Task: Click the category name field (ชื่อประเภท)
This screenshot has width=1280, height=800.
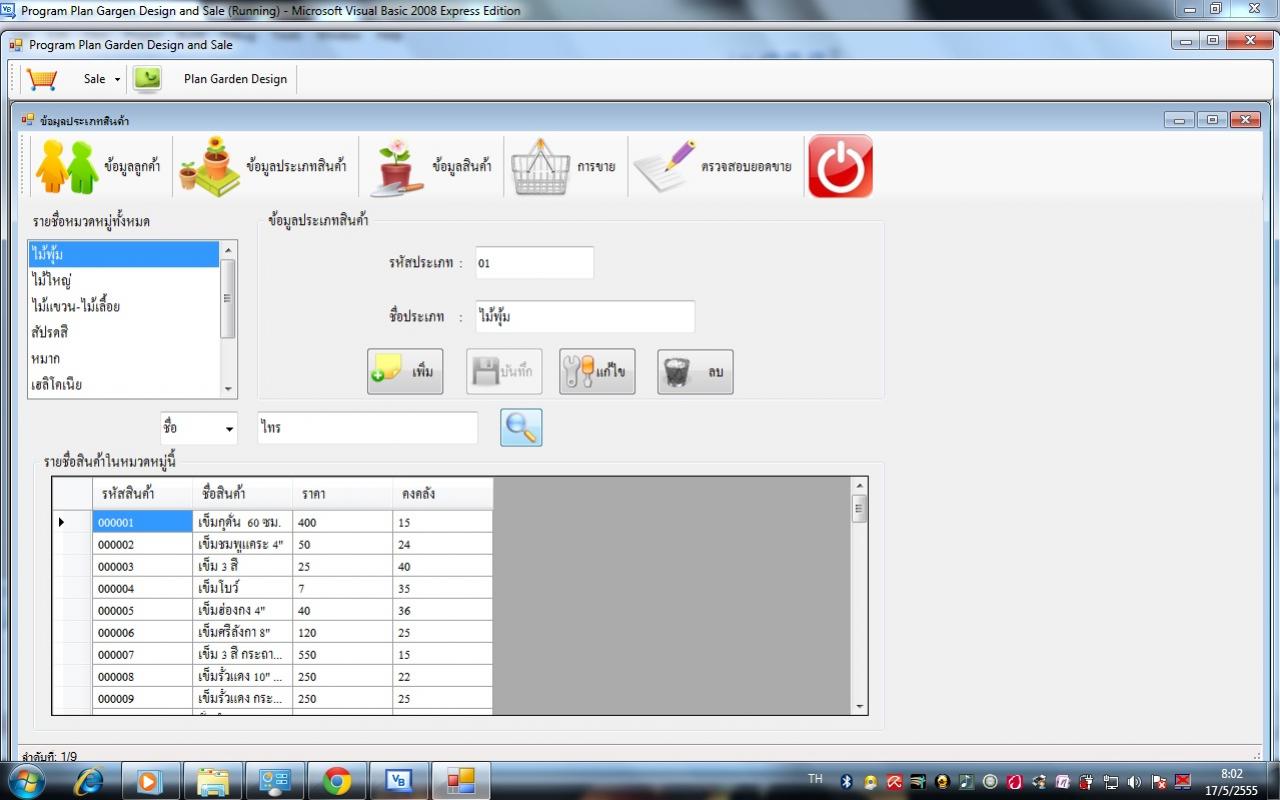Action: click(x=584, y=317)
